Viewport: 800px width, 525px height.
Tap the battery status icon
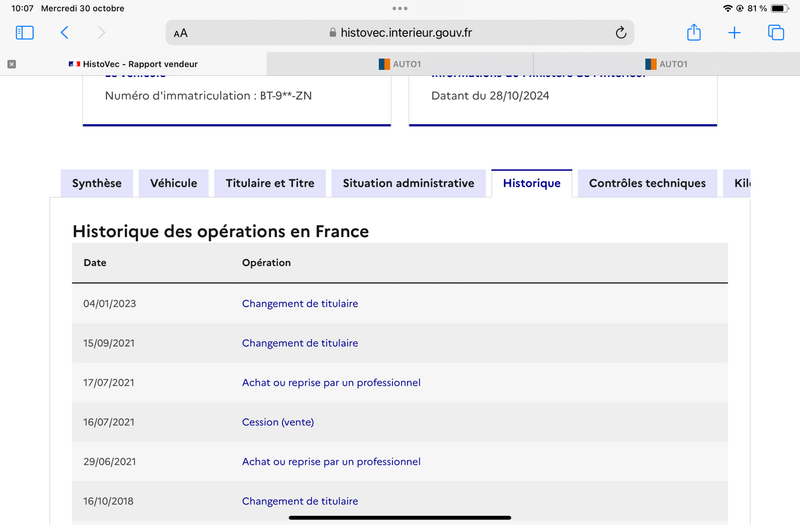[780, 8]
